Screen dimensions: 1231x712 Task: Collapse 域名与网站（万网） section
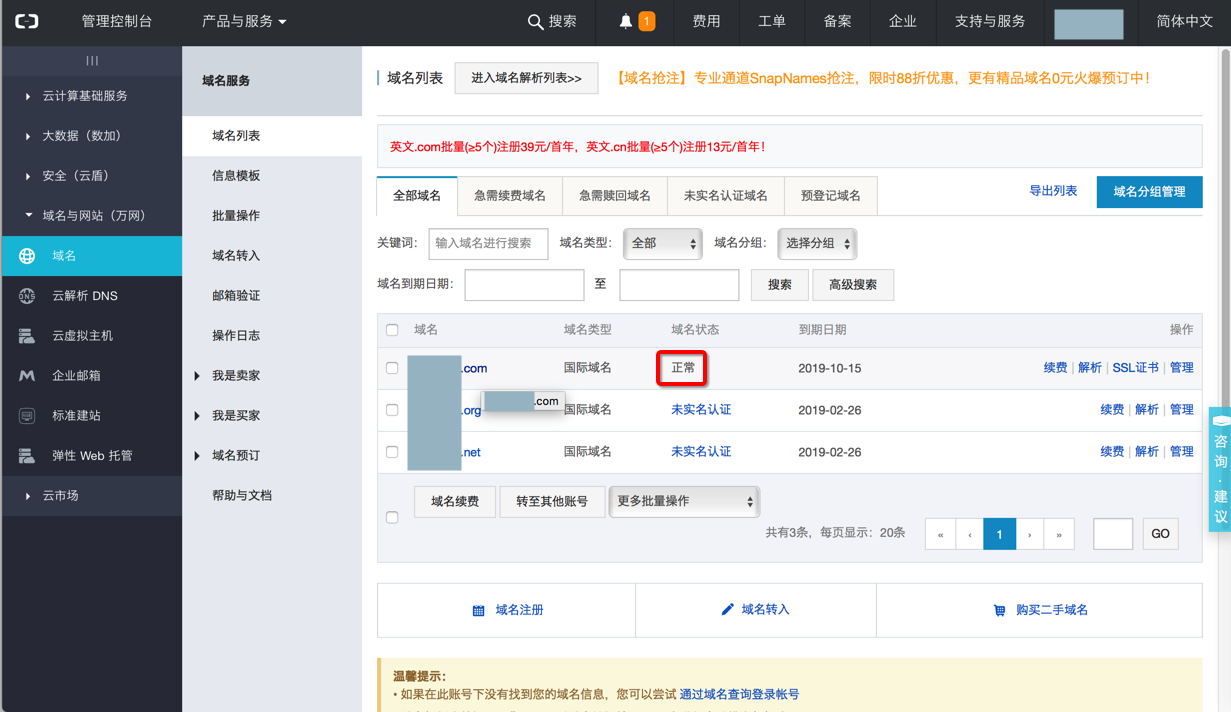tap(92, 216)
